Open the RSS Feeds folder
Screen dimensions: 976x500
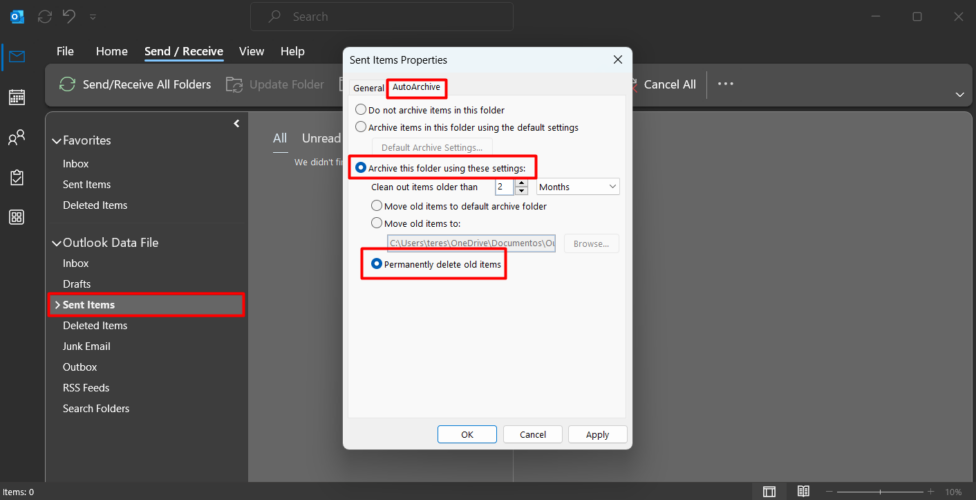[x=86, y=387]
